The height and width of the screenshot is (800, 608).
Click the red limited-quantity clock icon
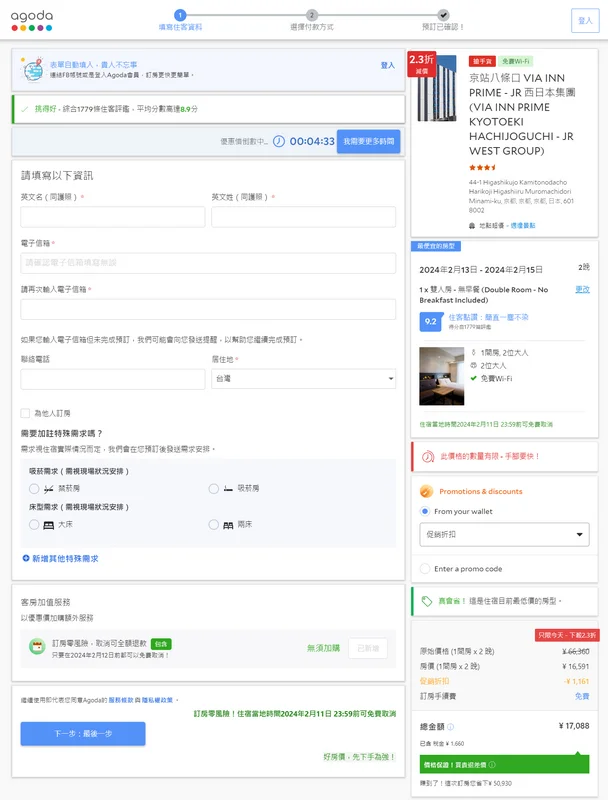click(428, 457)
